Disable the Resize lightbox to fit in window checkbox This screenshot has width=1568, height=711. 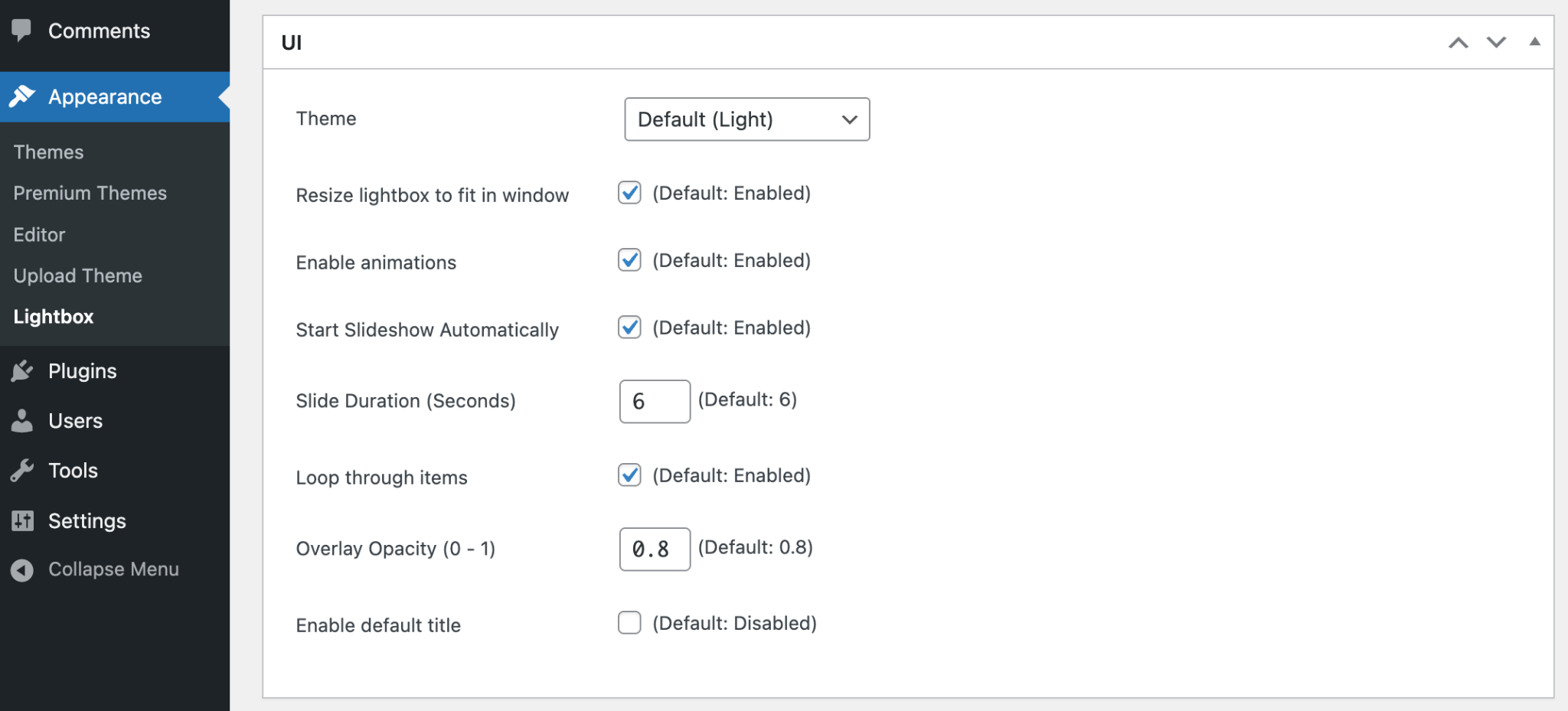point(629,193)
